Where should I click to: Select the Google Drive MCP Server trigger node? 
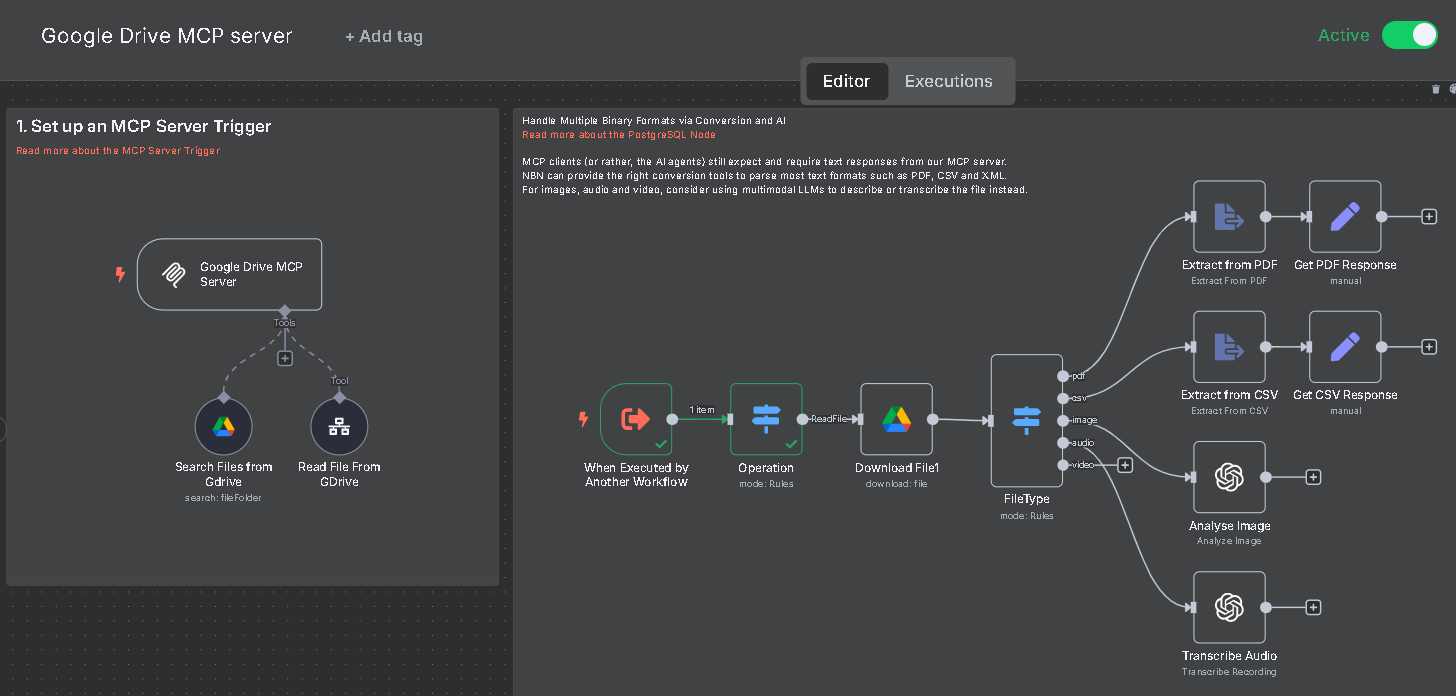point(229,274)
